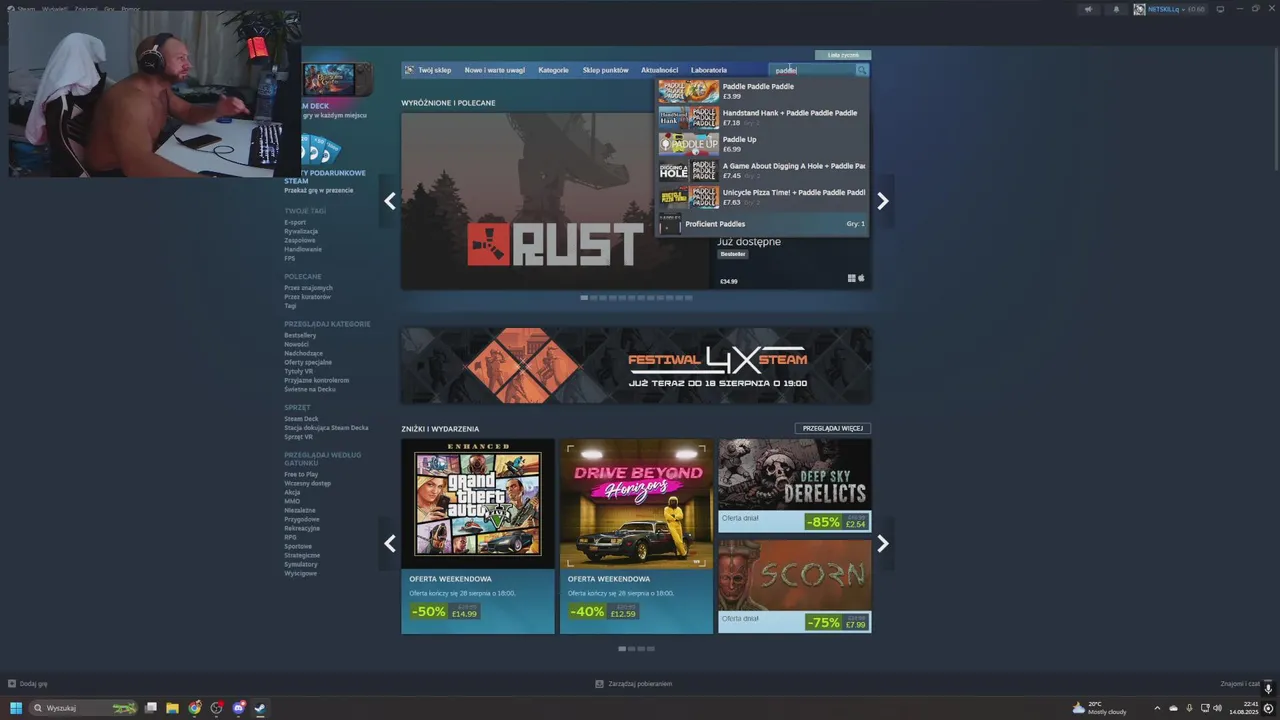The image size is (1280, 720).
Task: Open the taskbar volume speaker icon
Action: point(1217,708)
